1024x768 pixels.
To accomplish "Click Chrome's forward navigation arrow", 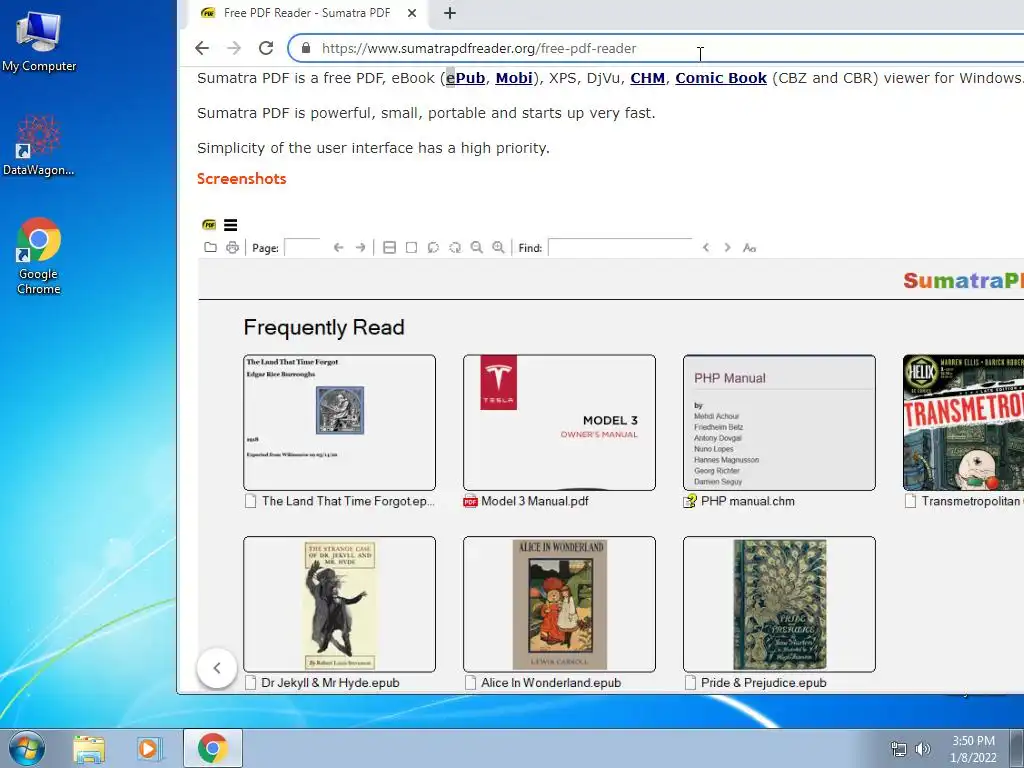I will coord(234,48).
